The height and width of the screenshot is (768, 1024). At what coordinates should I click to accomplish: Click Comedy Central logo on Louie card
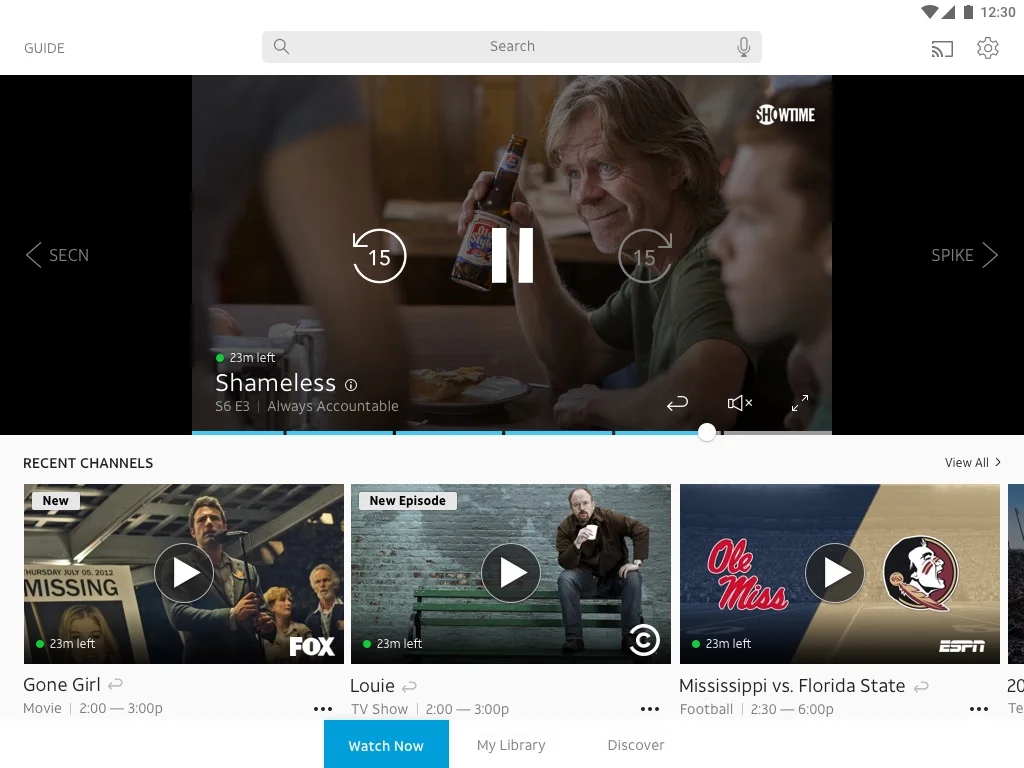(644, 641)
